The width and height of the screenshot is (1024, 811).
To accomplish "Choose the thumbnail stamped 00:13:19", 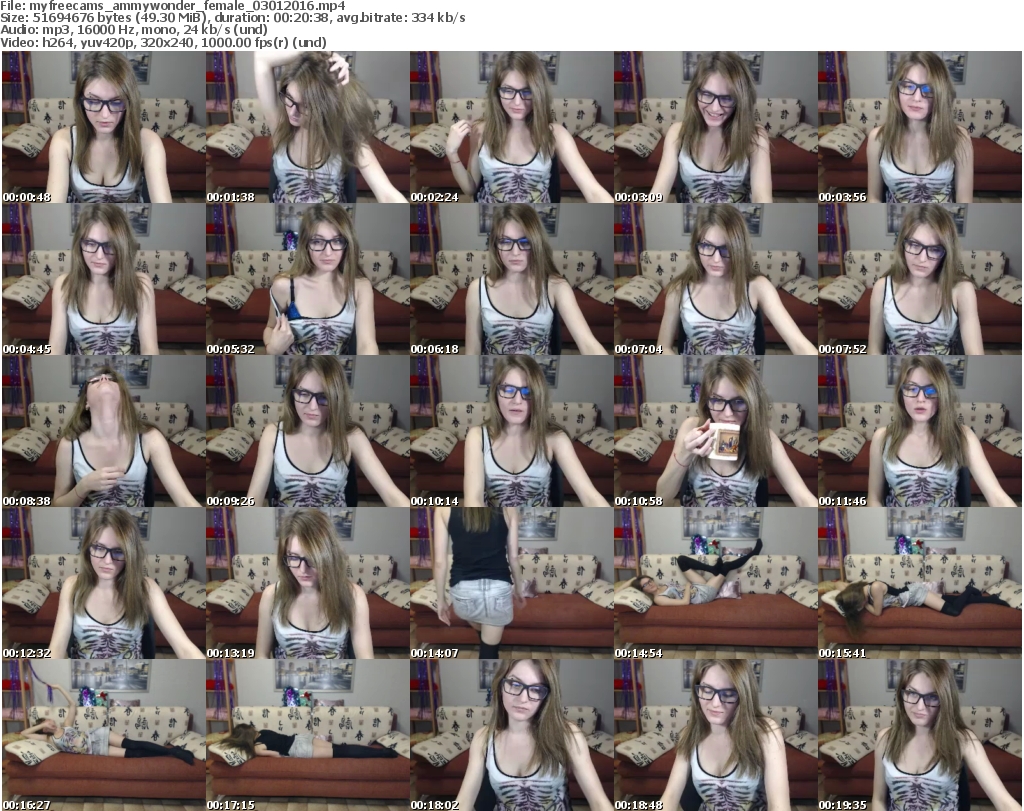I will click(x=308, y=584).
